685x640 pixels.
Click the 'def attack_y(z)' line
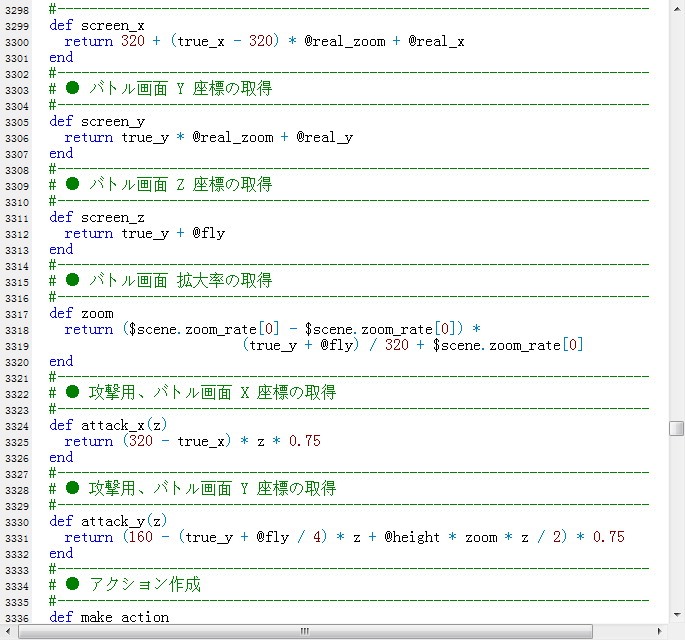(108, 521)
